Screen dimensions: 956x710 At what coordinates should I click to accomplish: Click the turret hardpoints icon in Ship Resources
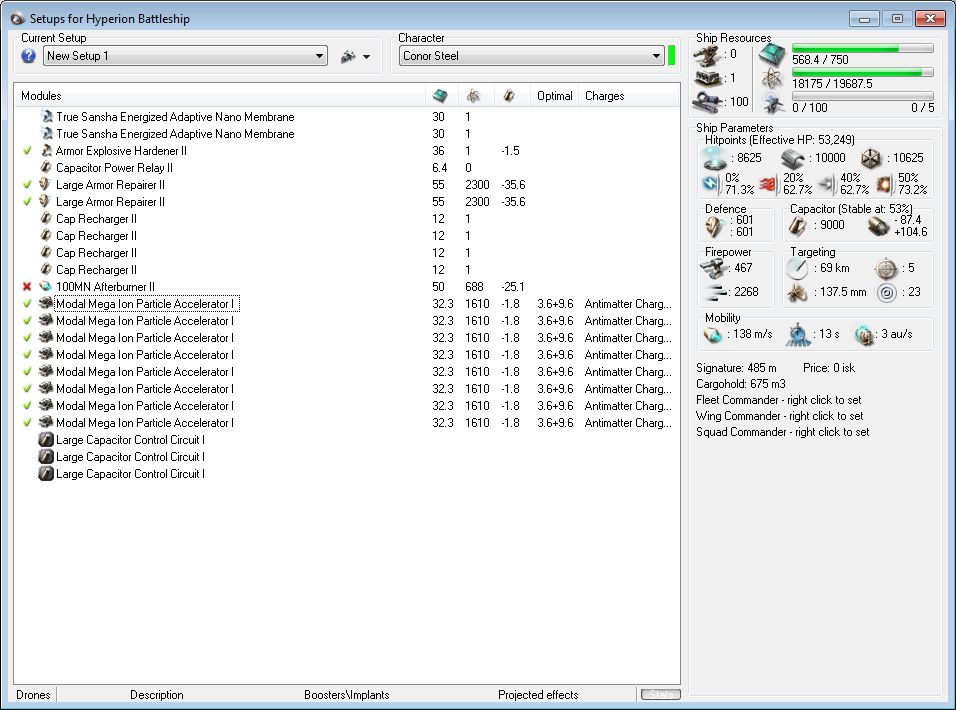(707, 55)
